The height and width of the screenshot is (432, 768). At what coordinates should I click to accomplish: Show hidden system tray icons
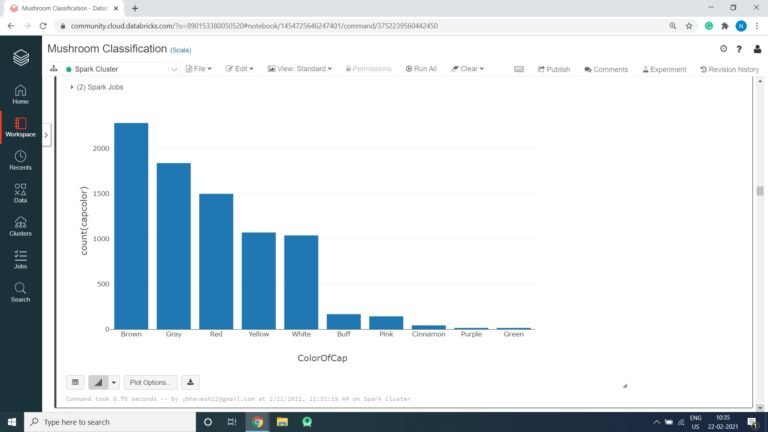point(656,422)
